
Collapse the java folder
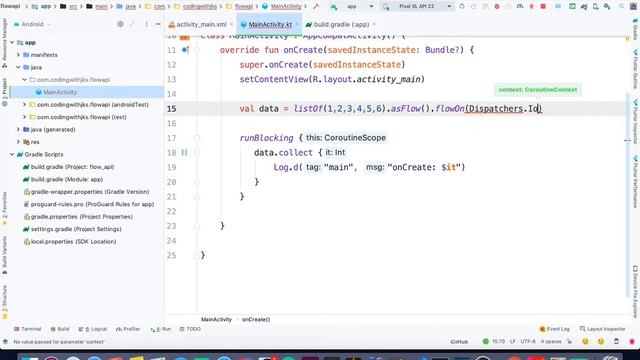click(x=18, y=67)
